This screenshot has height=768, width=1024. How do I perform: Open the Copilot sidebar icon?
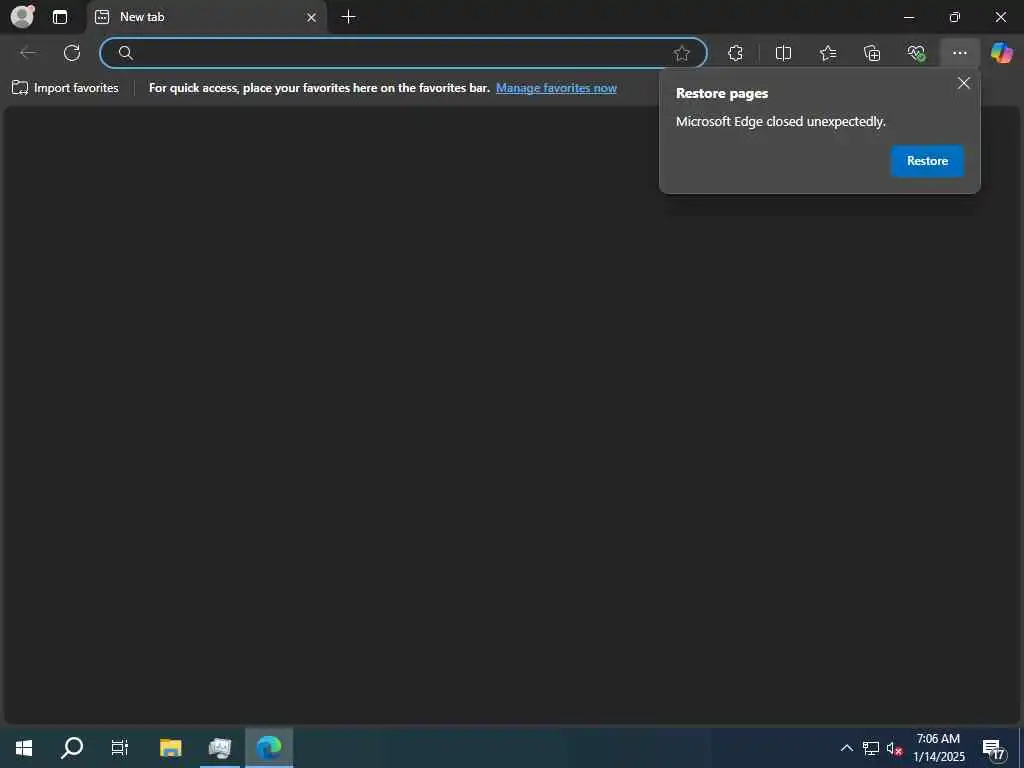click(1001, 53)
